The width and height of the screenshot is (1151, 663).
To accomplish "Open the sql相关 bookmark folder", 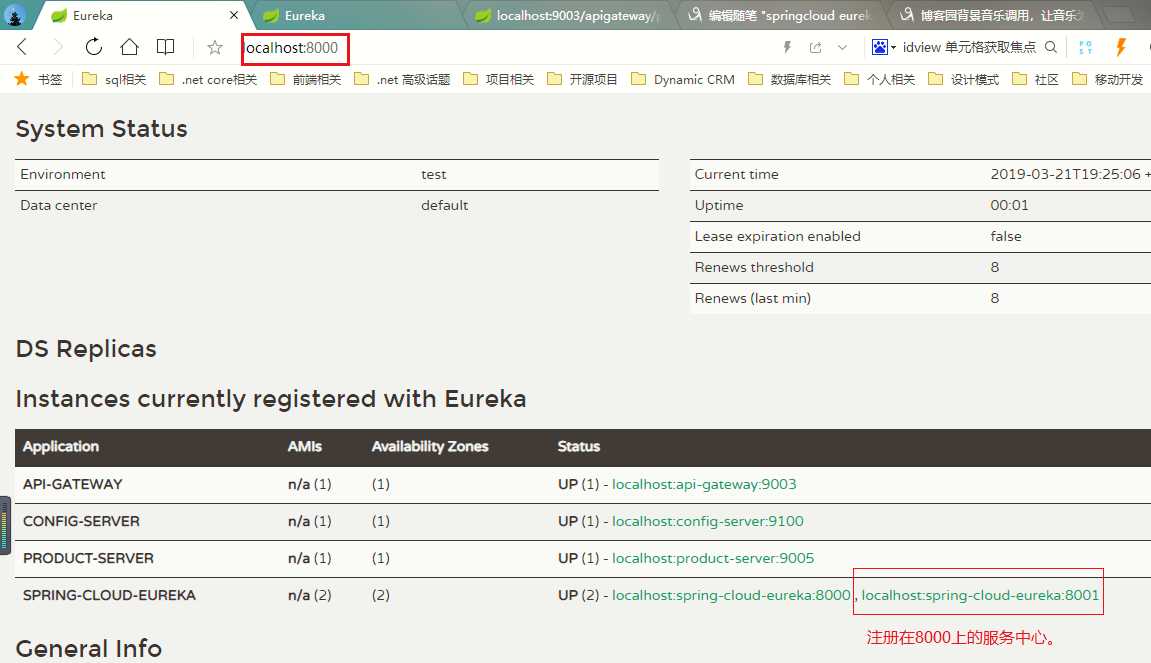I will (114, 79).
